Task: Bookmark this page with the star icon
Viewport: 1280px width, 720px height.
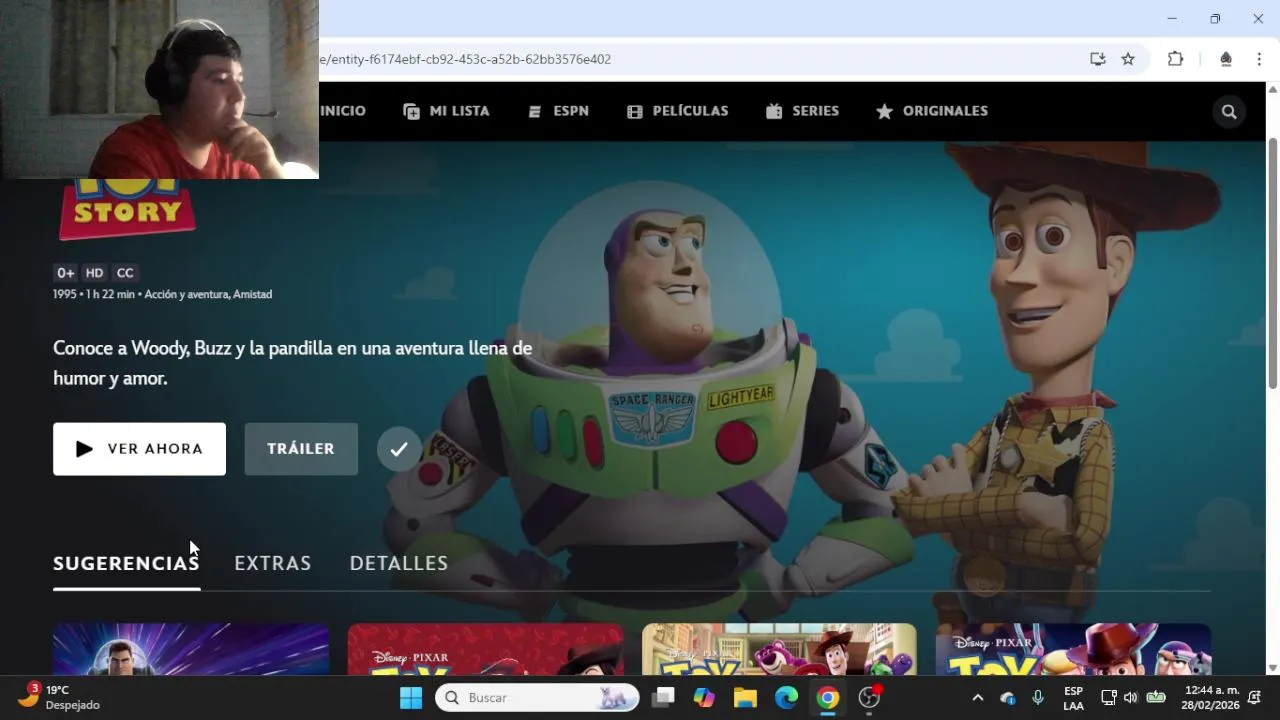Action: click(1128, 59)
